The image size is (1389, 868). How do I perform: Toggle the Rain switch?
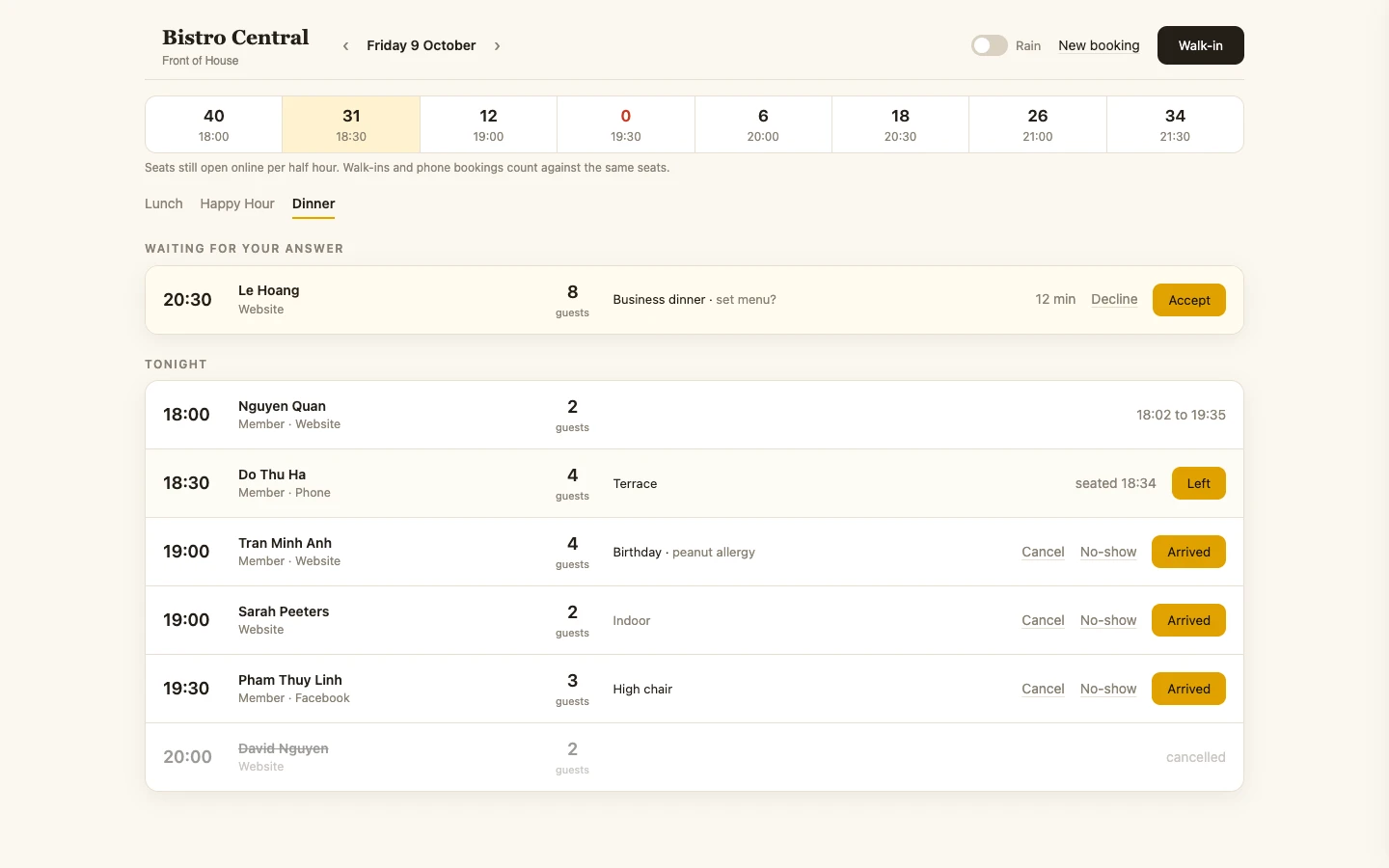pos(989,45)
